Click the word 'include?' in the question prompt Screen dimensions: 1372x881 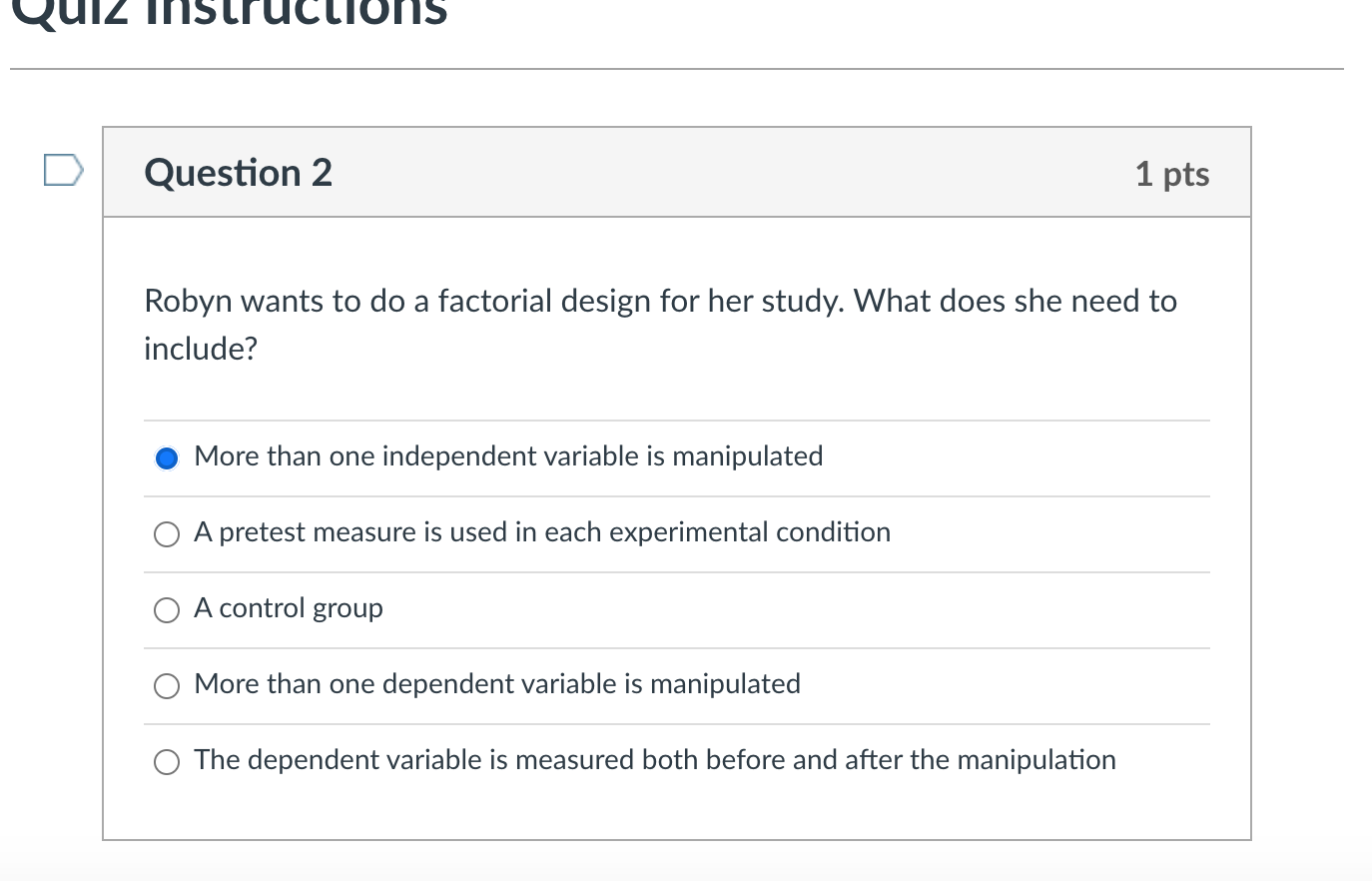[x=201, y=349]
